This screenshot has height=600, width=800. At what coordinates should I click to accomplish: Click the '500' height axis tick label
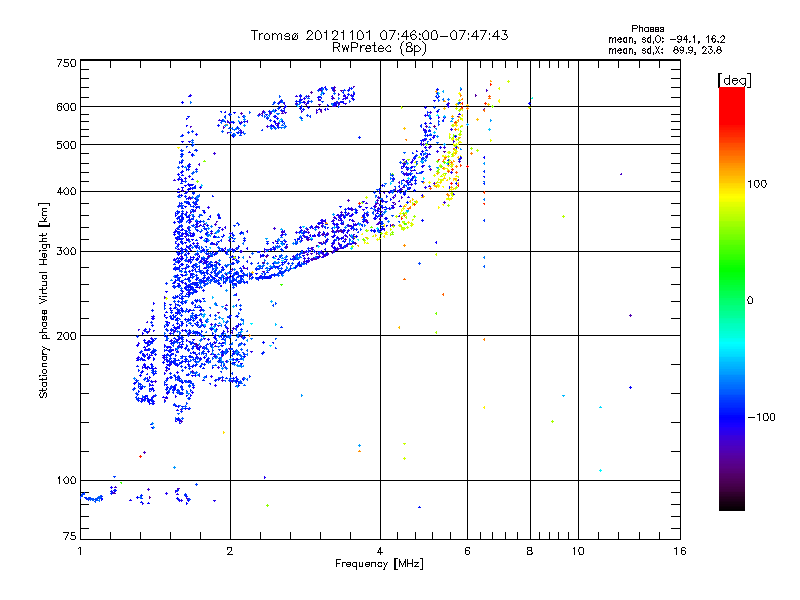pyautogui.click(x=66, y=145)
